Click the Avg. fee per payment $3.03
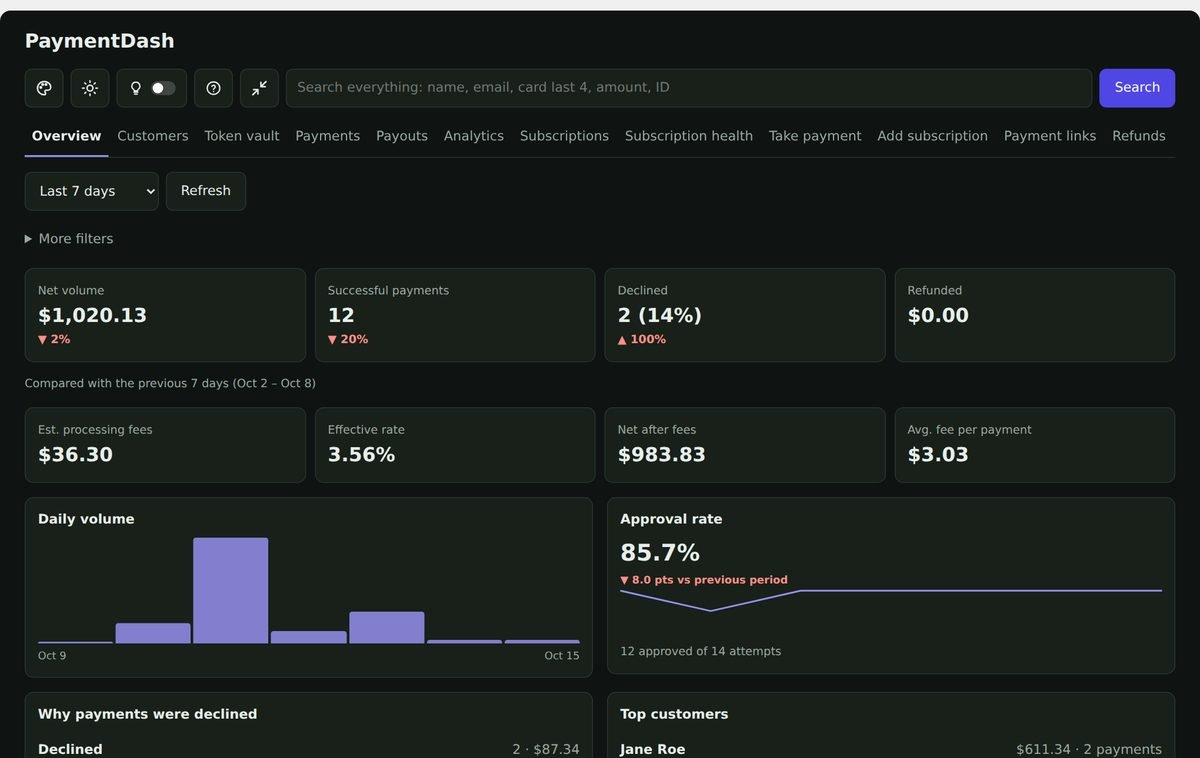The width and height of the screenshot is (1200, 758). (938, 455)
